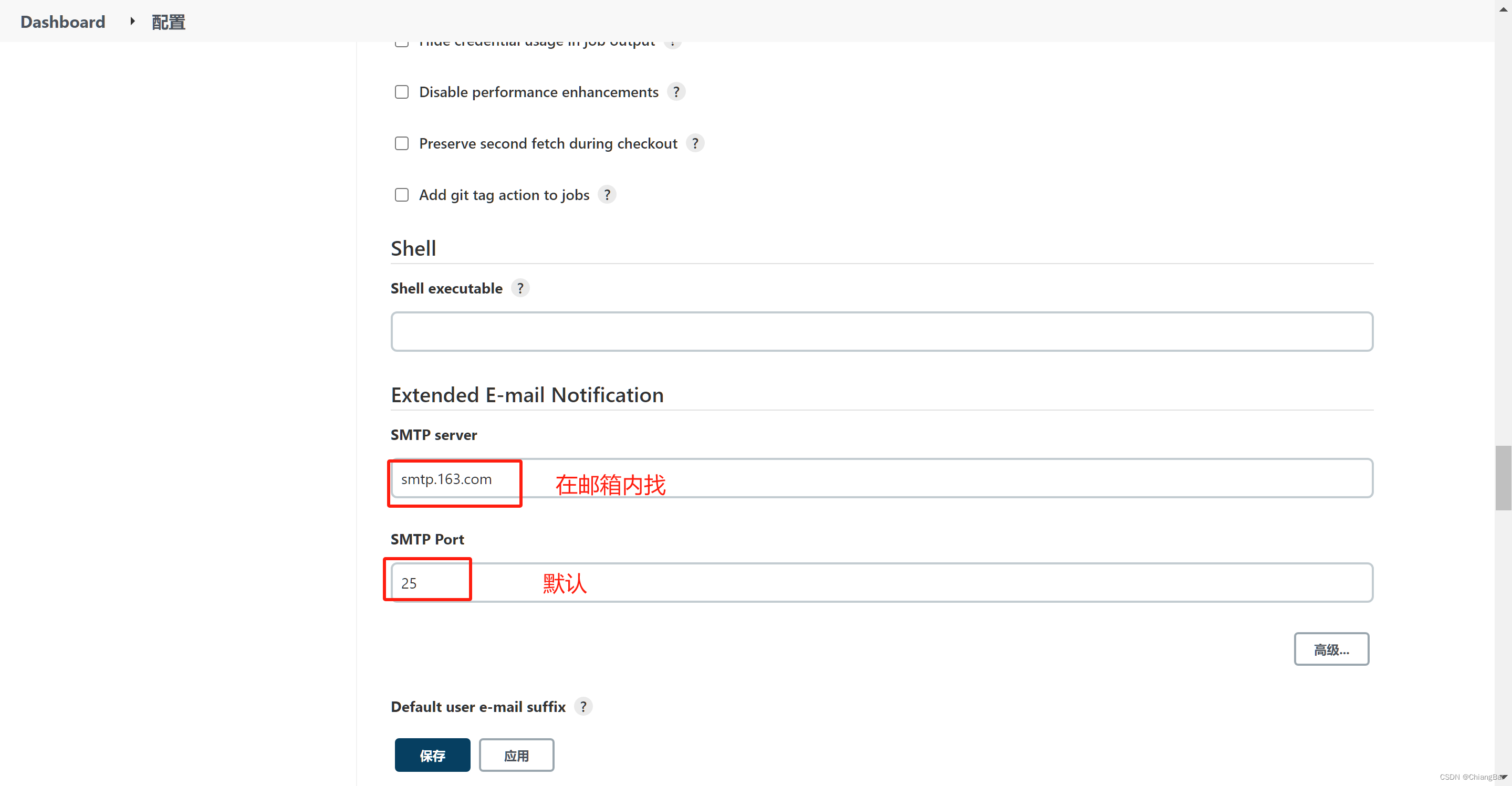Open the 高级... advanced settings button
The image size is (1512, 786).
[x=1331, y=649]
